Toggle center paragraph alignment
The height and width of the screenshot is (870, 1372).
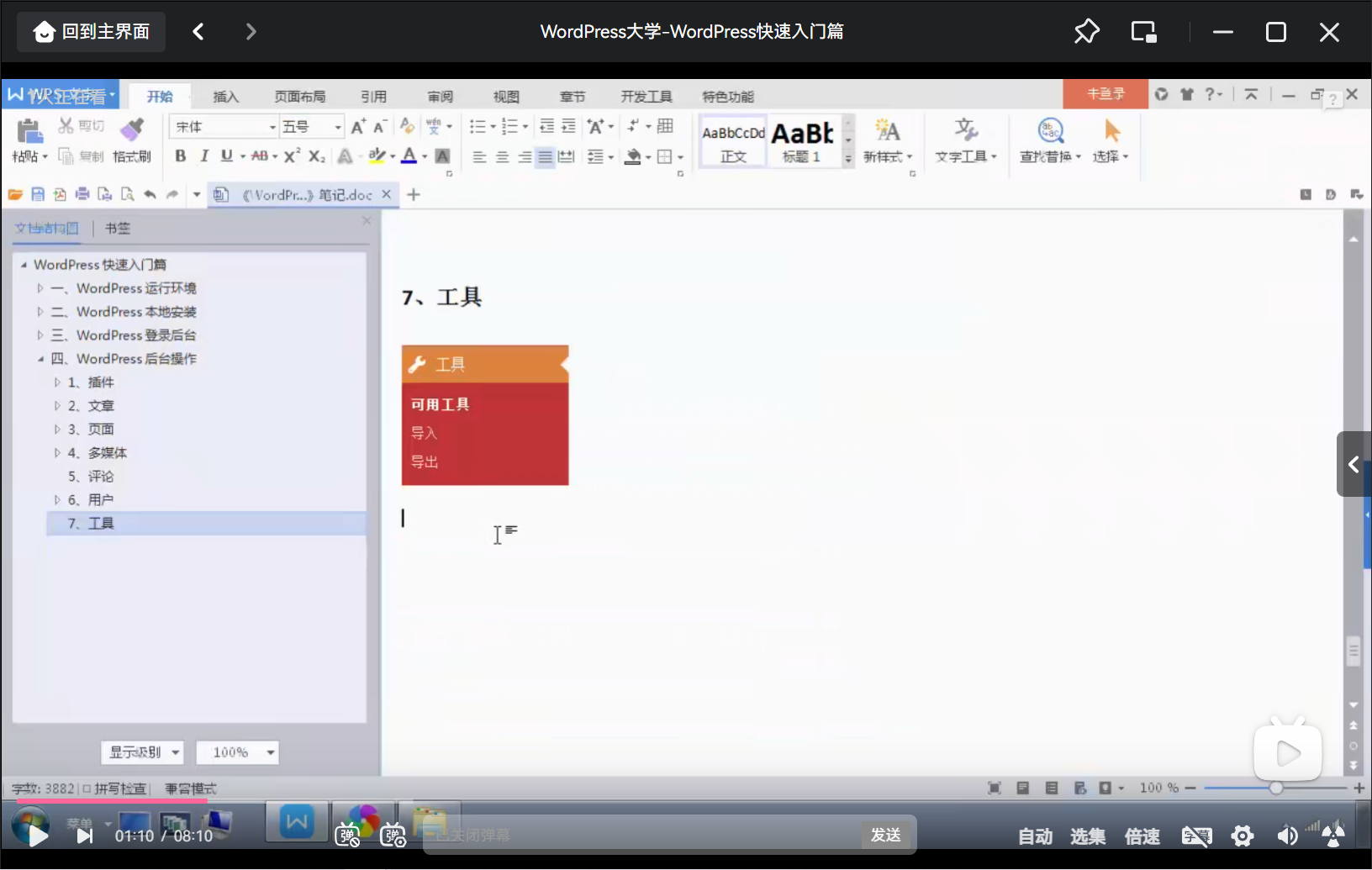[502, 157]
